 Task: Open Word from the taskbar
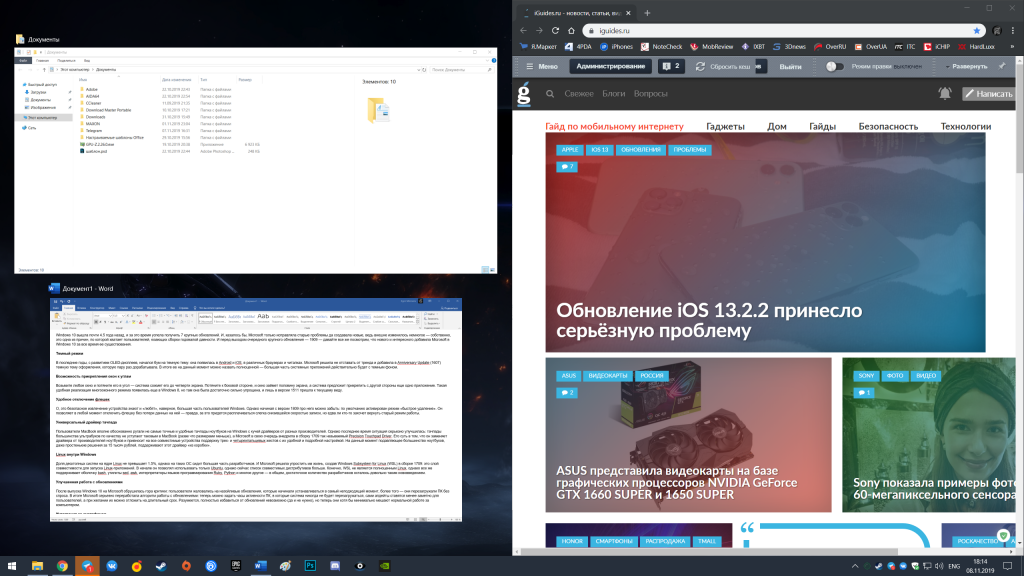[x=261, y=566]
